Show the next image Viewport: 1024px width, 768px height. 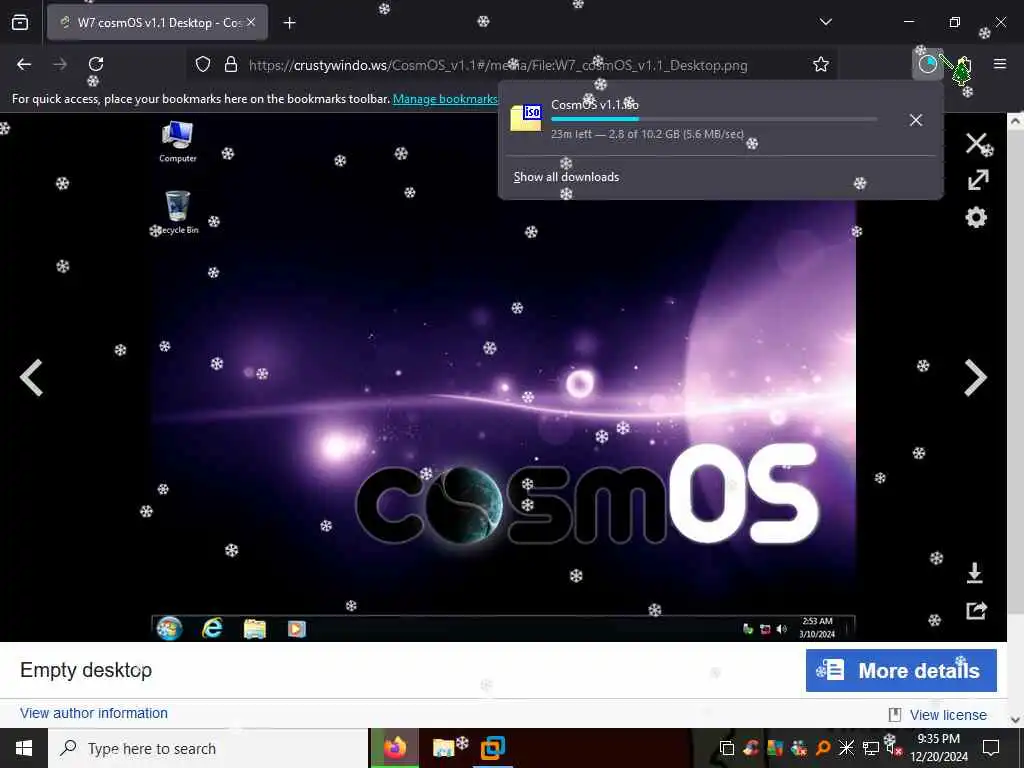(x=975, y=377)
